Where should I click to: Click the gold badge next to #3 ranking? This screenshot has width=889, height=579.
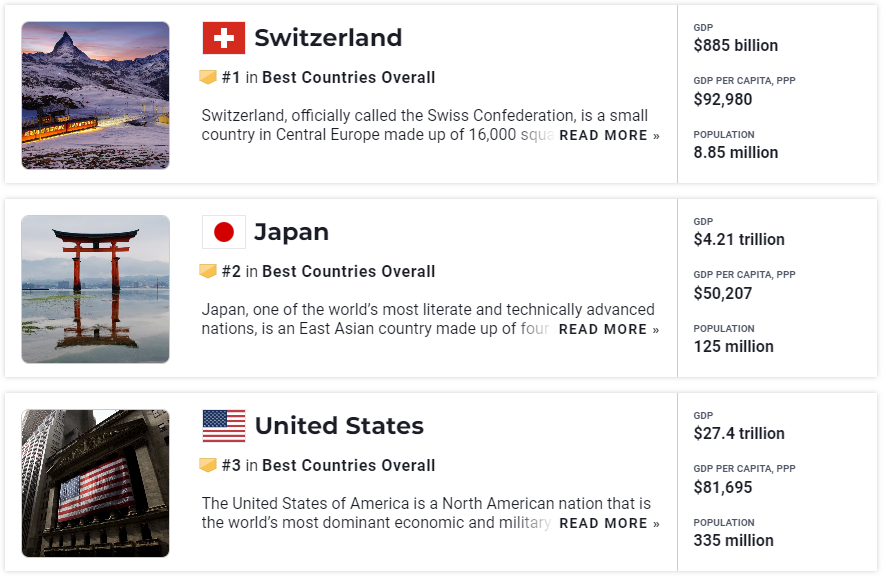tap(208, 465)
